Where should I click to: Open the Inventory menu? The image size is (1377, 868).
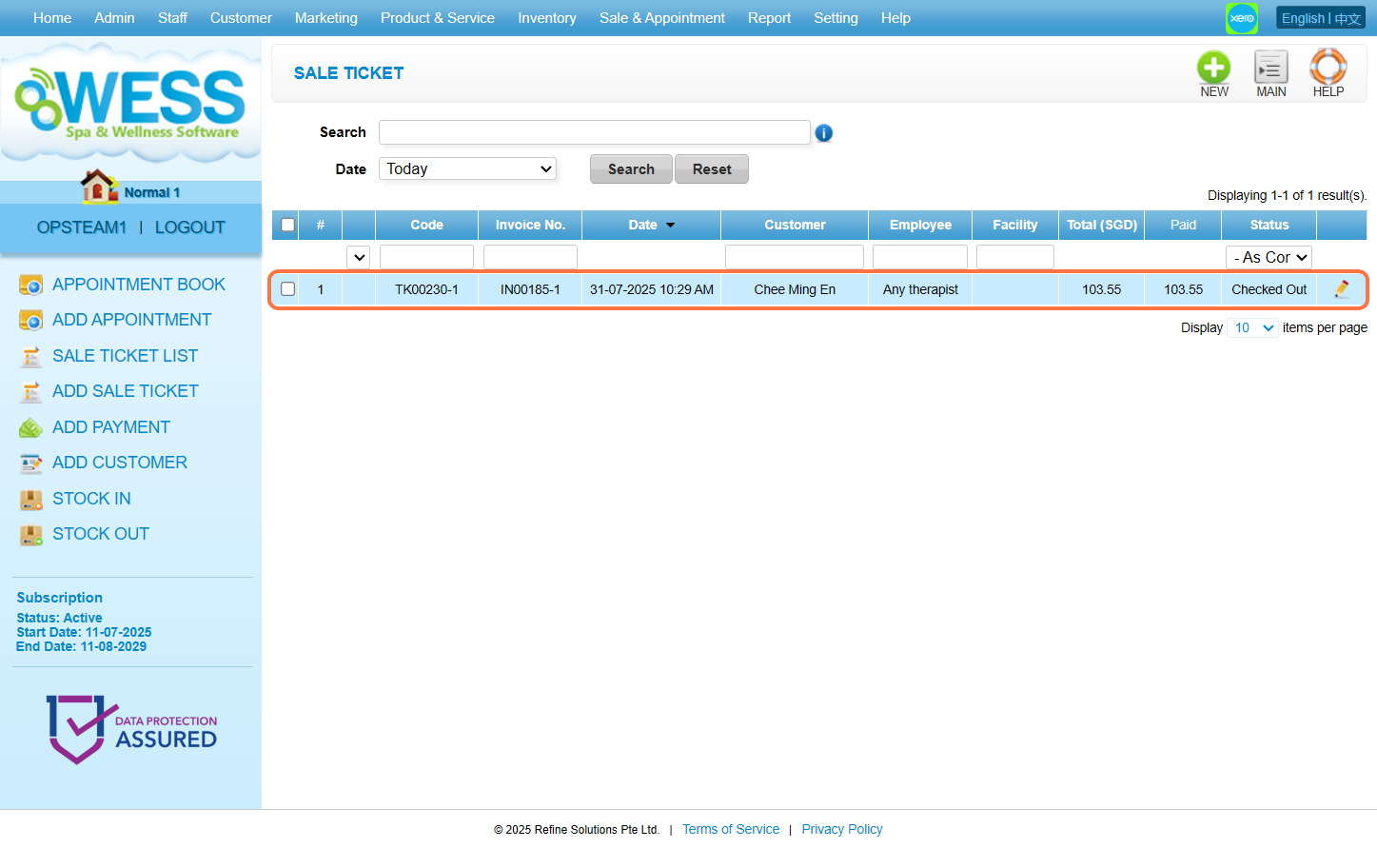(x=546, y=18)
